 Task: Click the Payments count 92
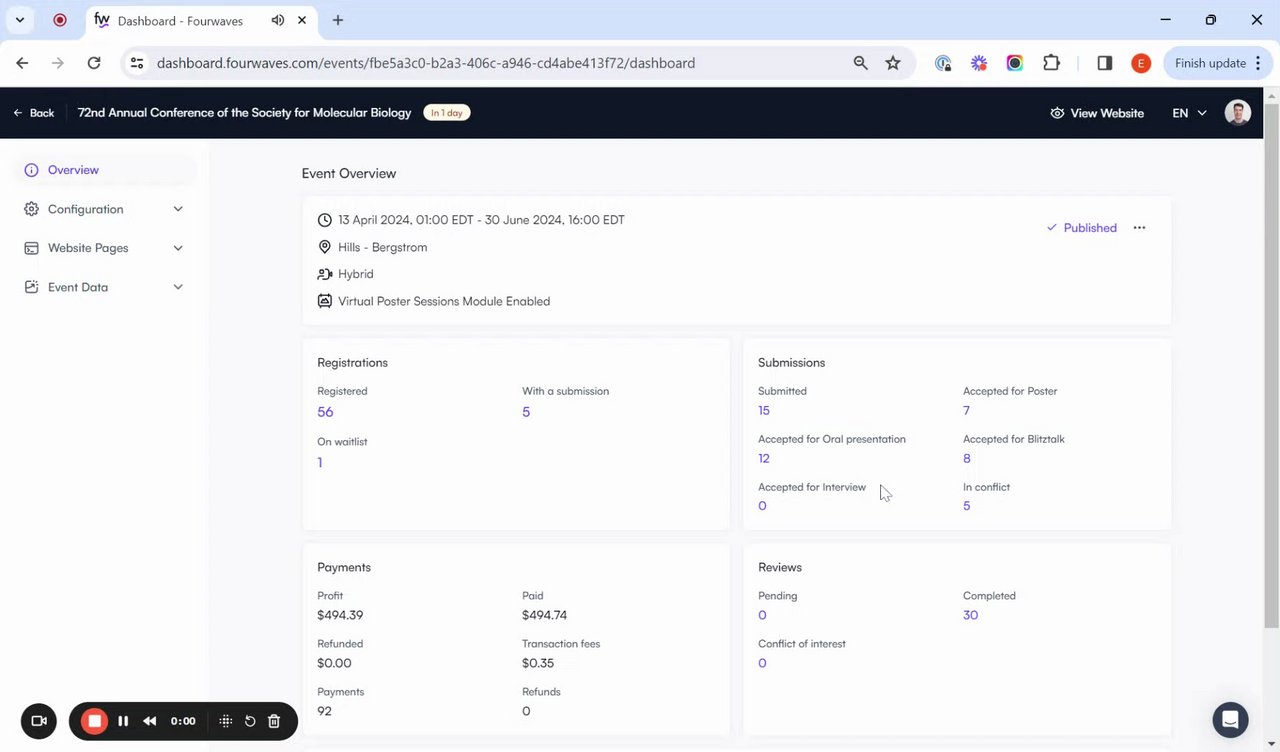[x=324, y=711]
